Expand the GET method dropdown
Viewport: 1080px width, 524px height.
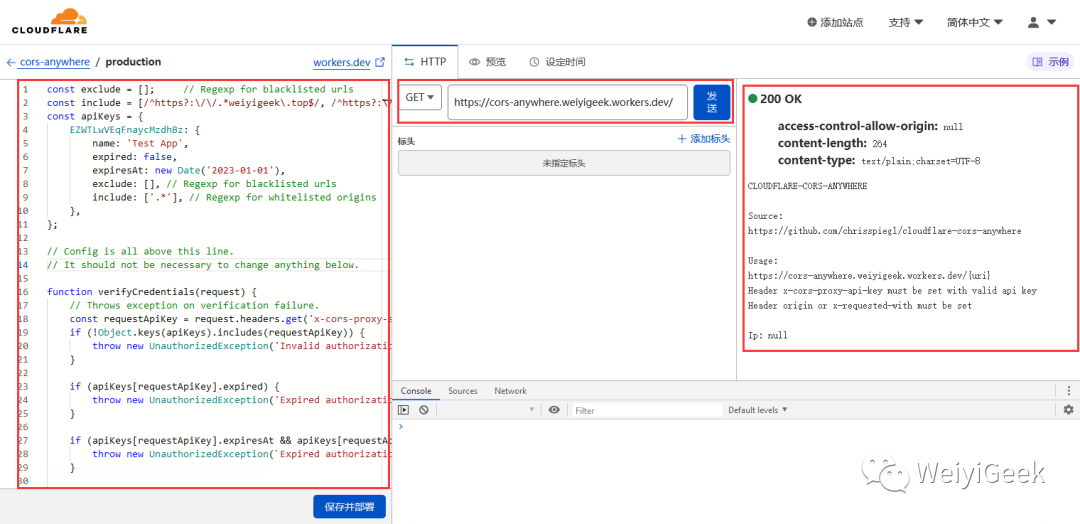[420, 98]
